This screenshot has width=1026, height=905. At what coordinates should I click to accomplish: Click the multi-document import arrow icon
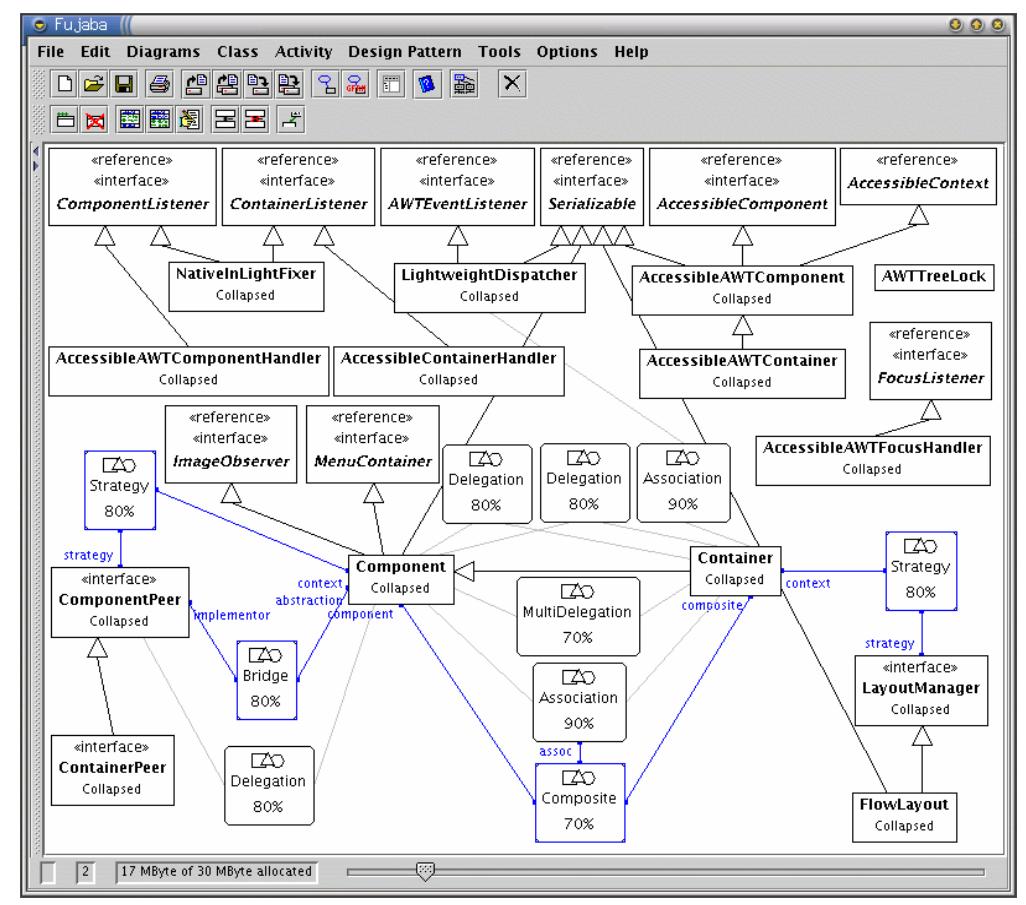[226, 84]
